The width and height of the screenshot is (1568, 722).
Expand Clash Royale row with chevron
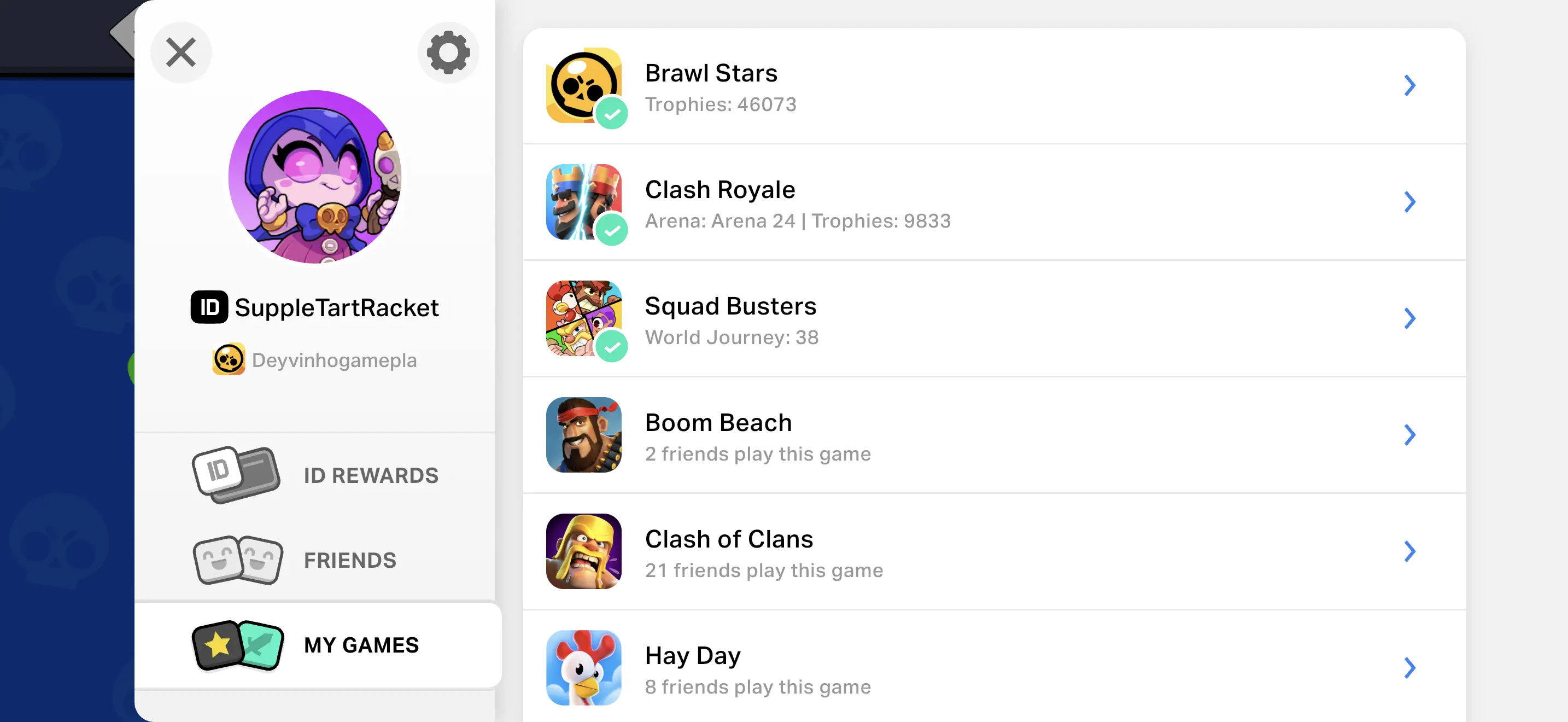tap(1409, 201)
